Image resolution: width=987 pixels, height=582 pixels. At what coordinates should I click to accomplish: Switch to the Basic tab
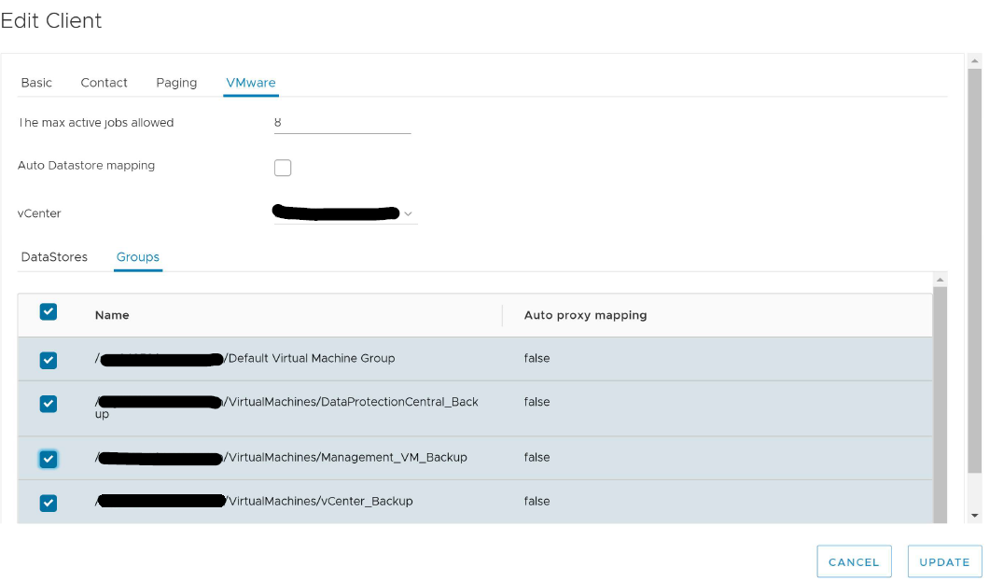[x=36, y=83]
